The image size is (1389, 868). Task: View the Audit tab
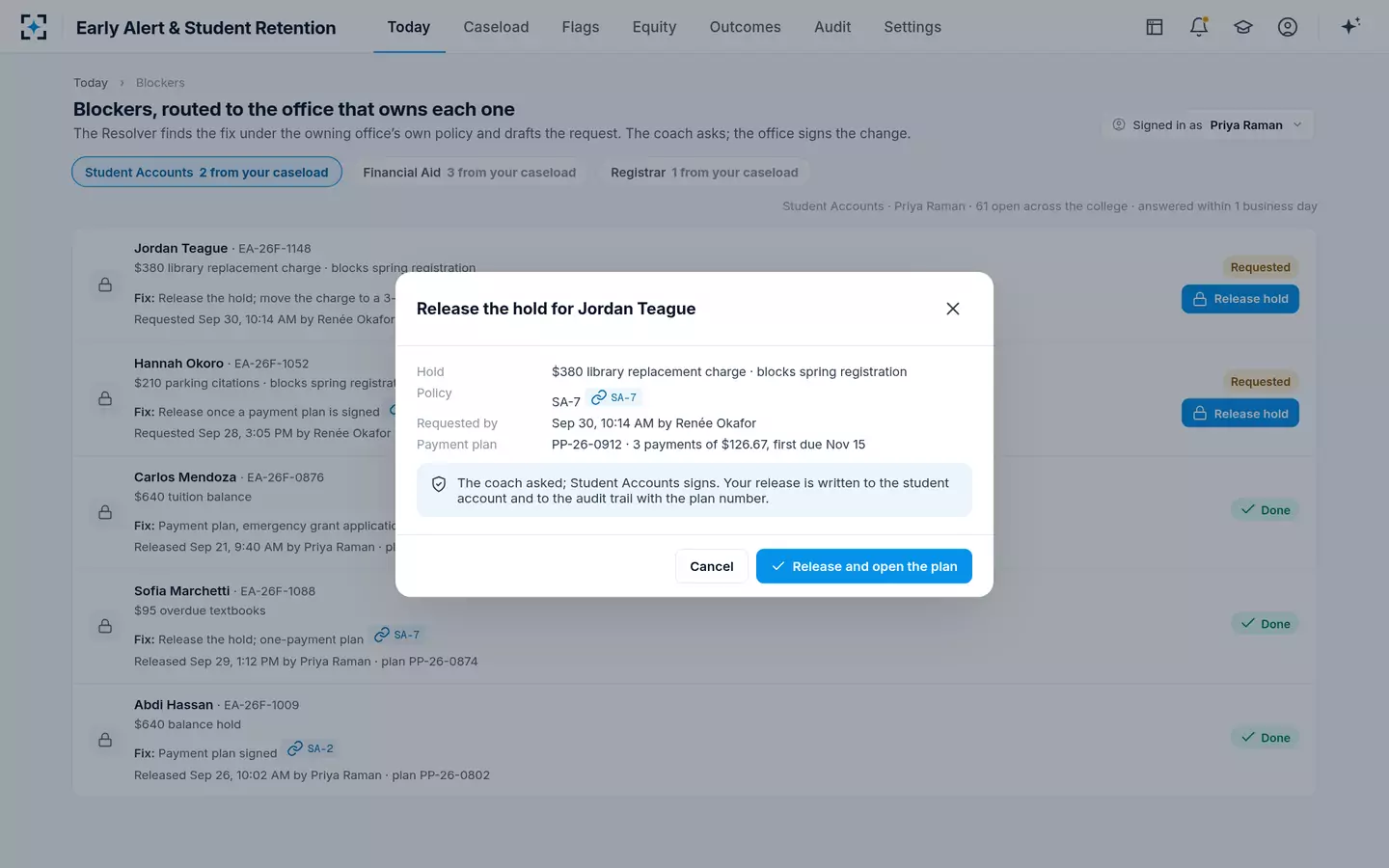click(832, 27)
